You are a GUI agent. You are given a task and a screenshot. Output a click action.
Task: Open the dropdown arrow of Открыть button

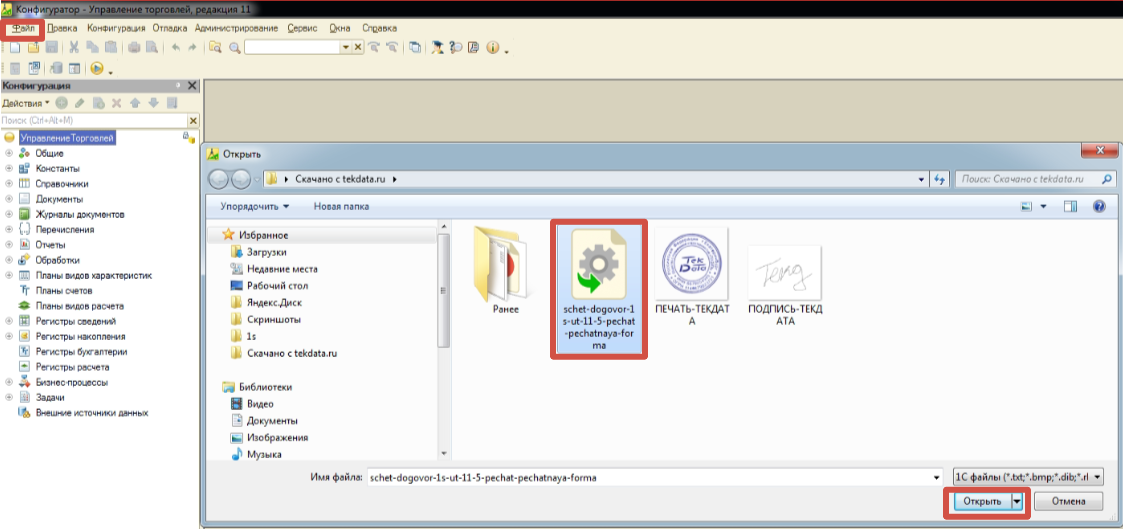point(1017,502)
